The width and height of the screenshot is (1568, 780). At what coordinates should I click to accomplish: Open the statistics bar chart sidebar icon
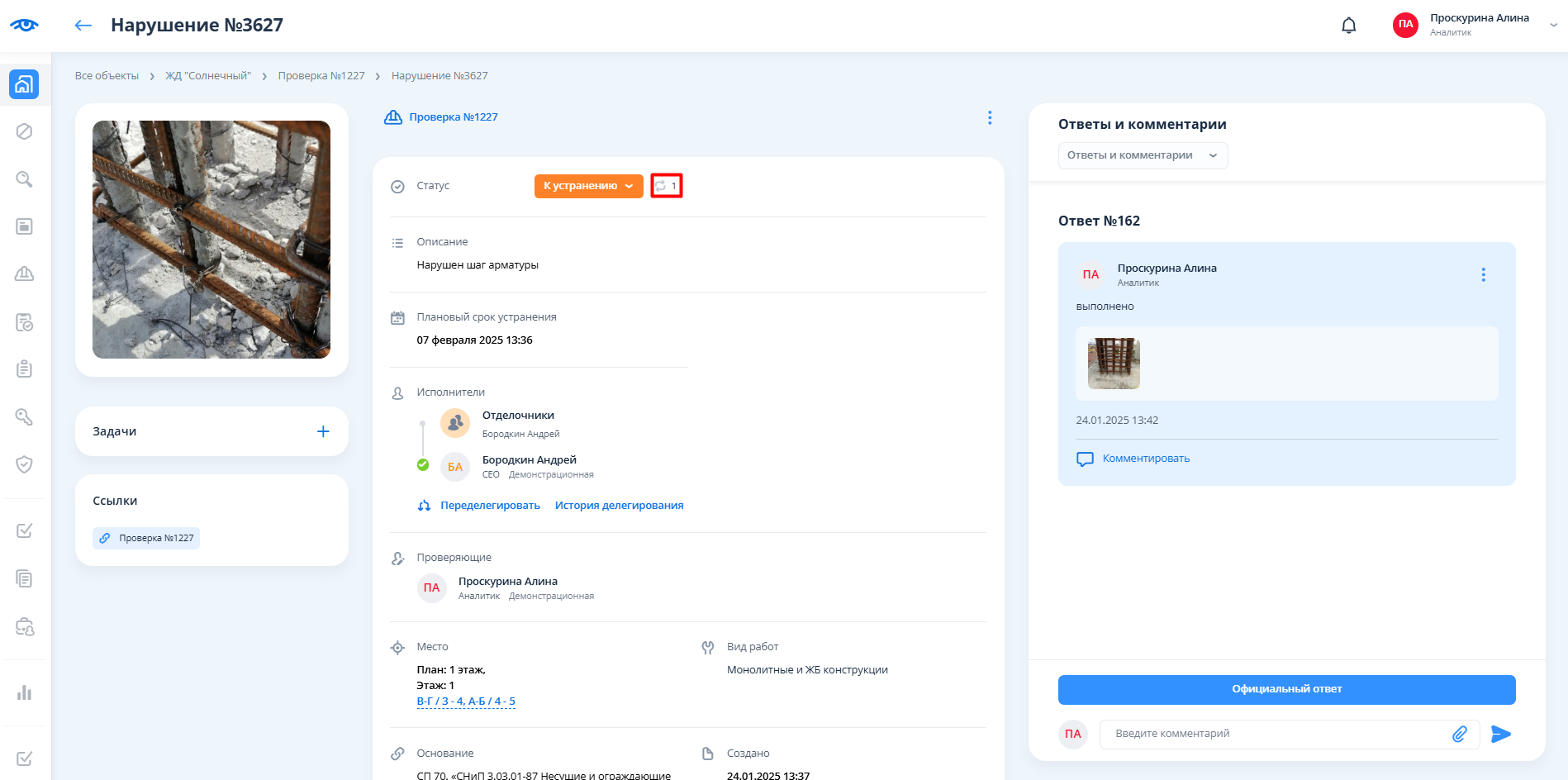[24, 692]
